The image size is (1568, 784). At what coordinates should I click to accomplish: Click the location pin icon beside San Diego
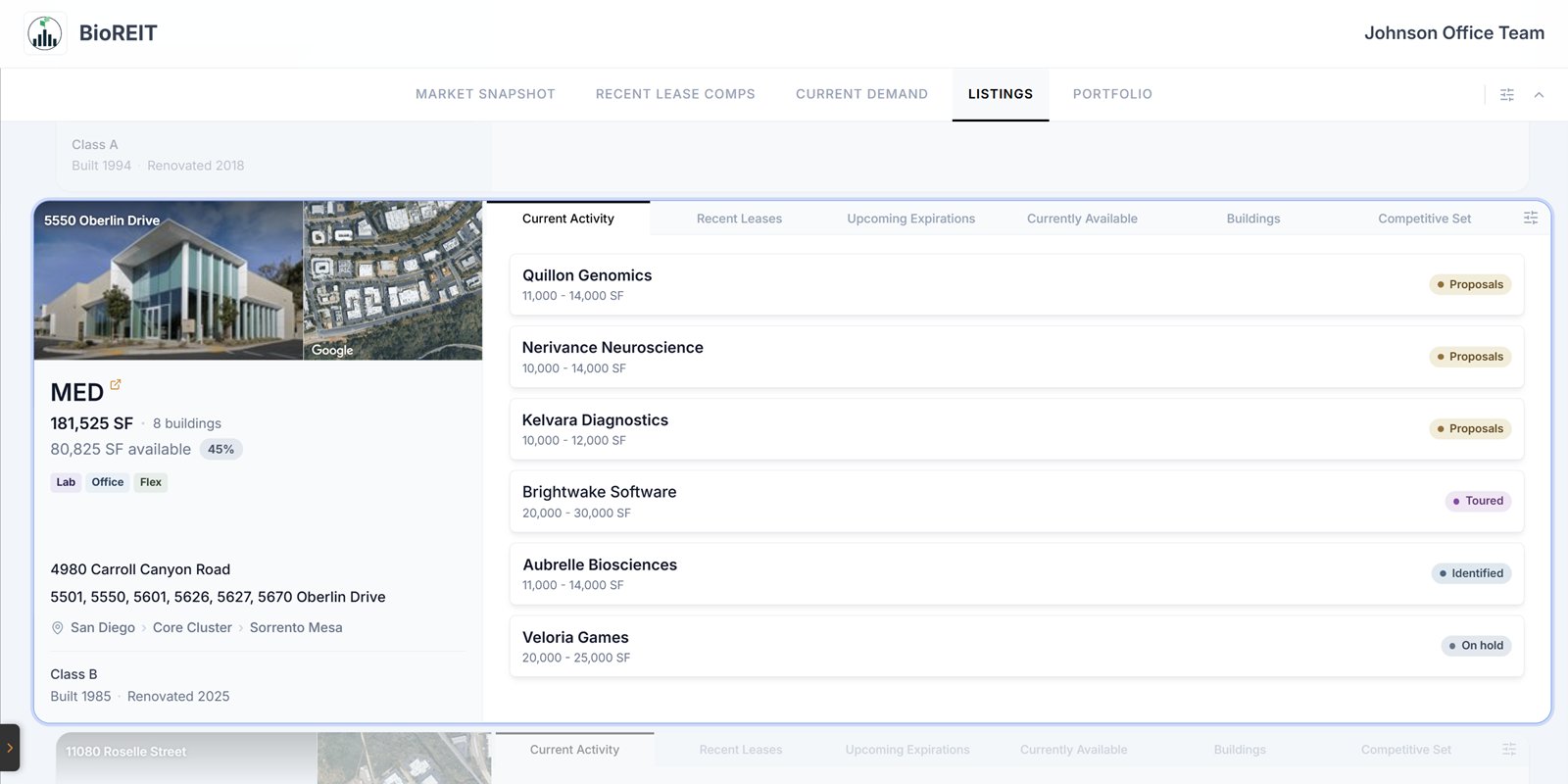point(58,628)
